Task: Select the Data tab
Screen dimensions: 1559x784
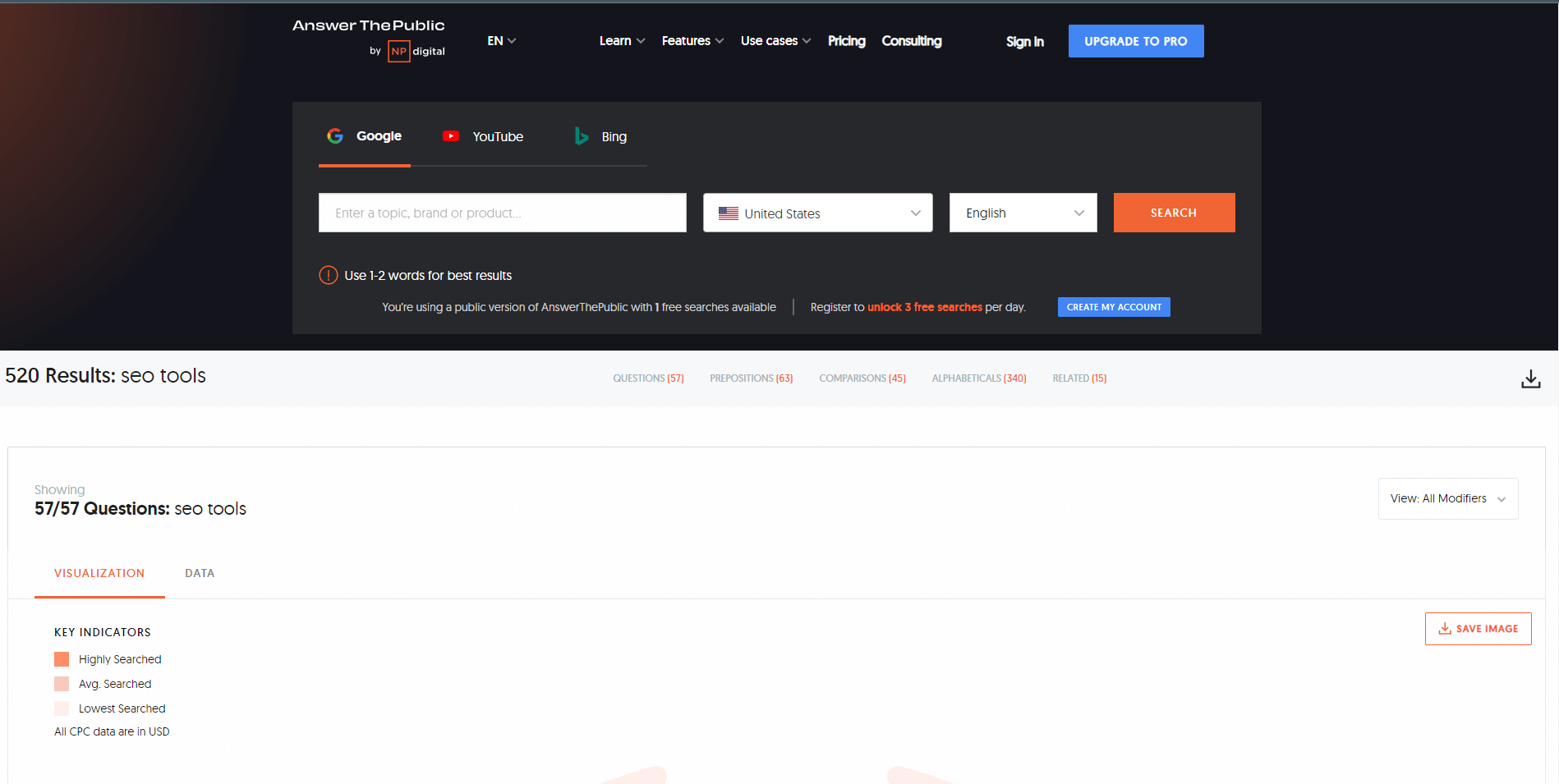Action: tap(200, 573)
